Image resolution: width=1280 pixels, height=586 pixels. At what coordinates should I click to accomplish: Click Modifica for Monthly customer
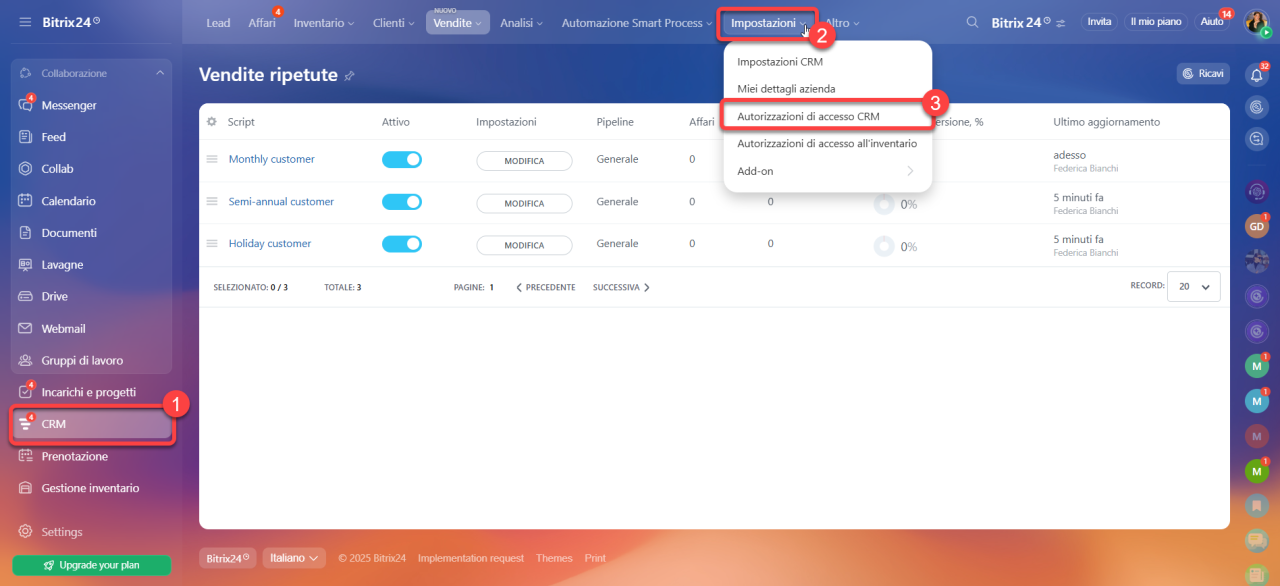click(x=524, y=161)
